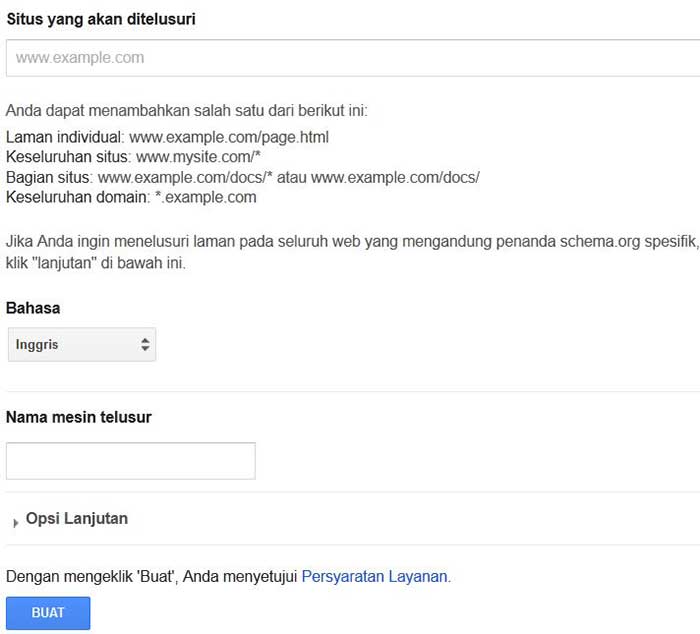Select the 'Keseluruhan situs' example line
The height and width of the screenshot is (634, 700).
(x=133, y=157)
